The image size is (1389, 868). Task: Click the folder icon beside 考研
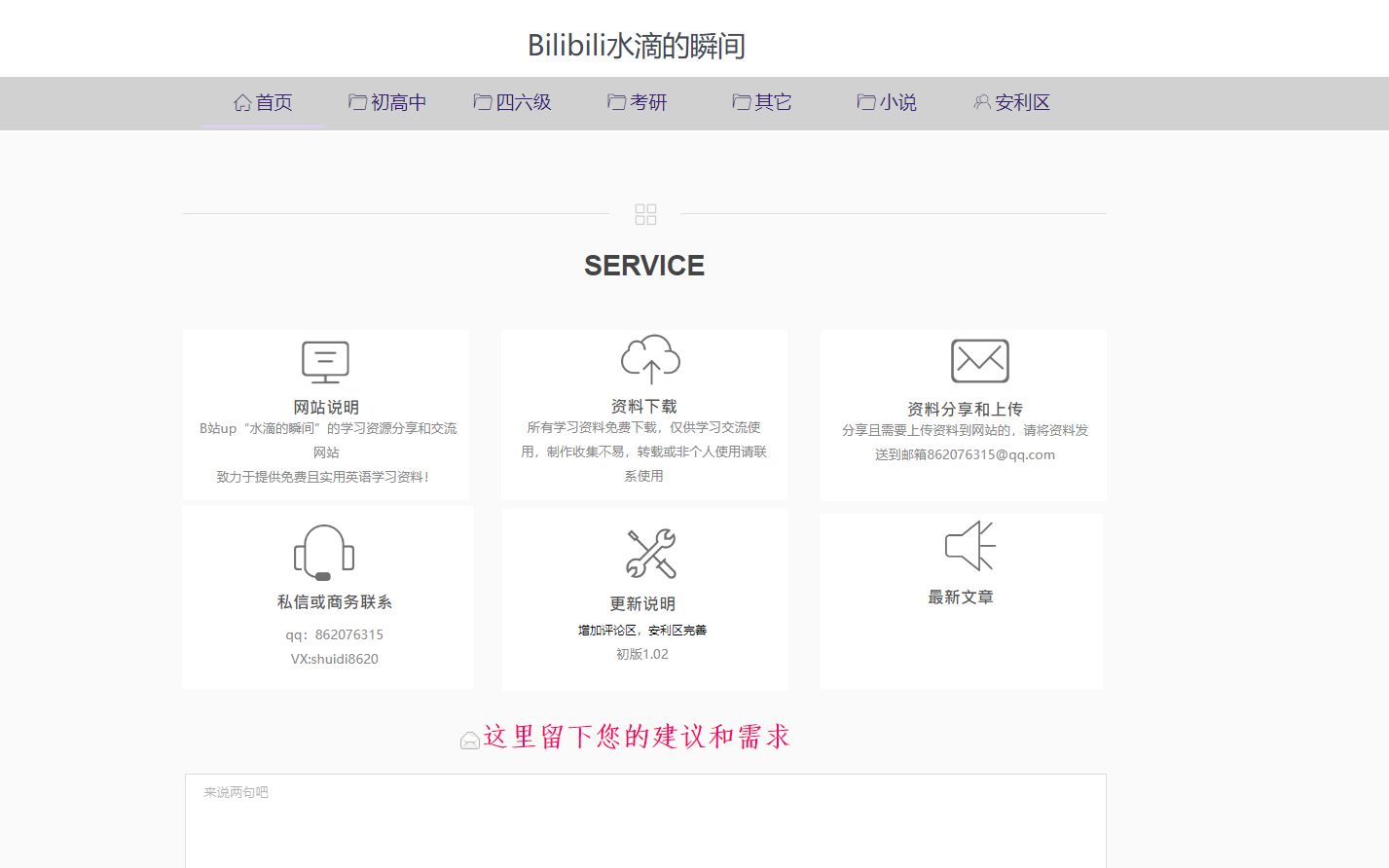[616, 102]
